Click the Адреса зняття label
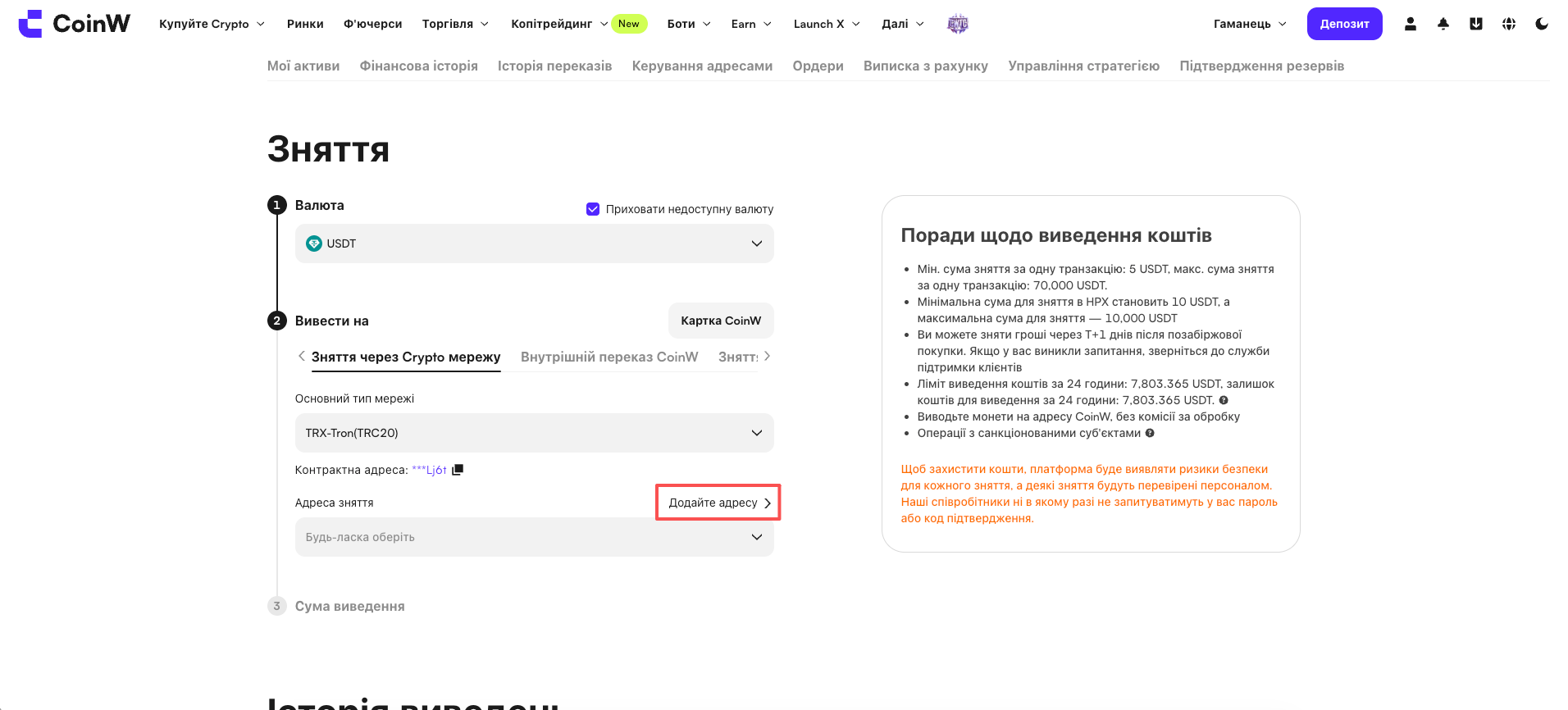 (x=335, y=503)
